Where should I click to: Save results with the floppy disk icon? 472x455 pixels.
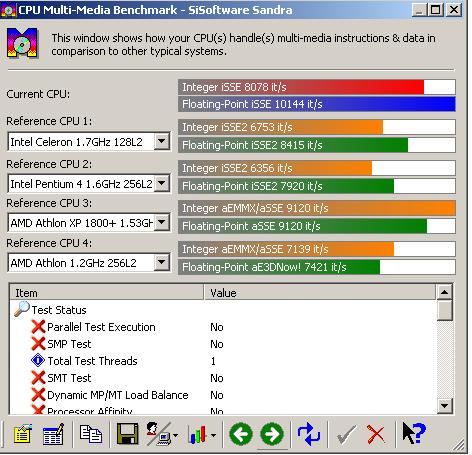127,434
